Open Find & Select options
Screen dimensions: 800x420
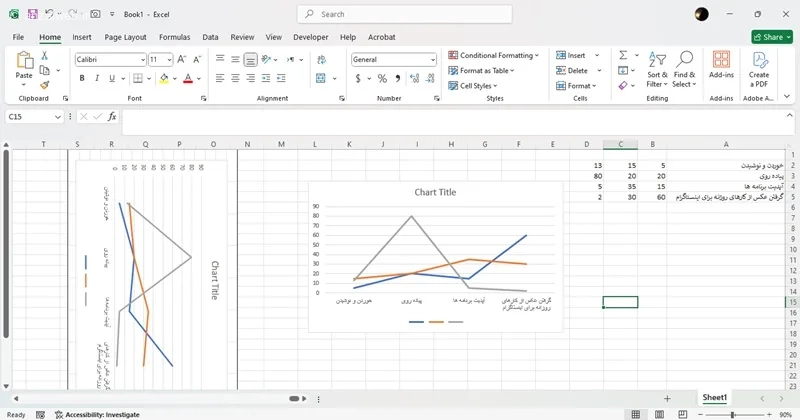pos(684,69)
